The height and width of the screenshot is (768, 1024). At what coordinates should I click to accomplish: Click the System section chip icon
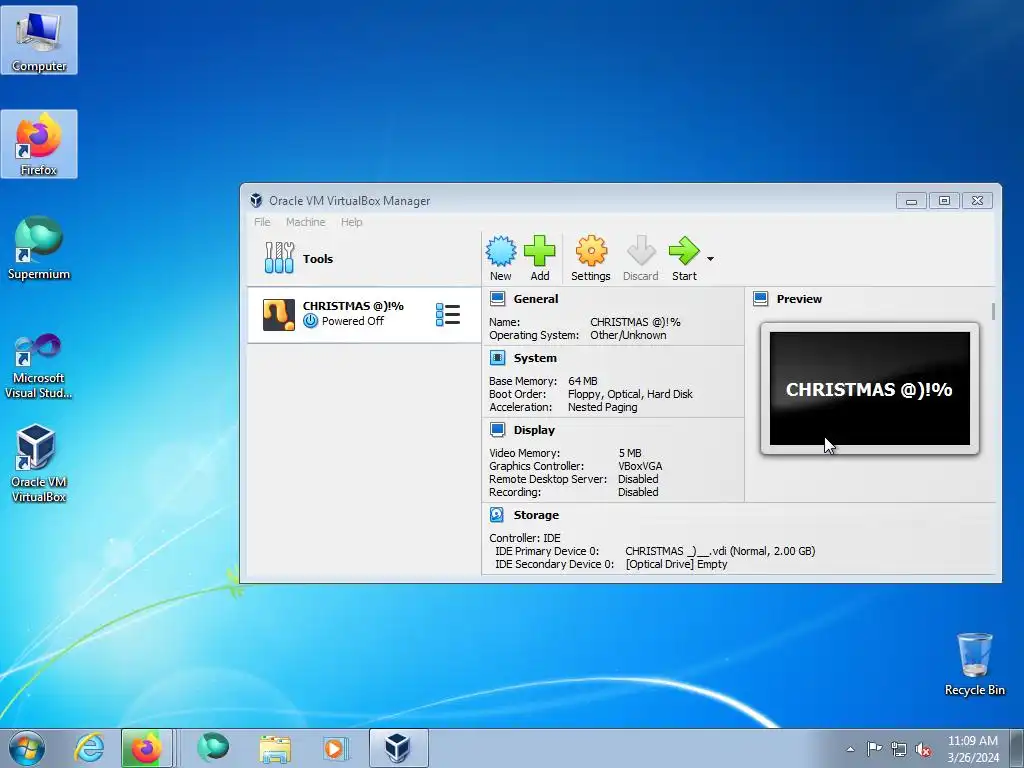click(498, 358)
